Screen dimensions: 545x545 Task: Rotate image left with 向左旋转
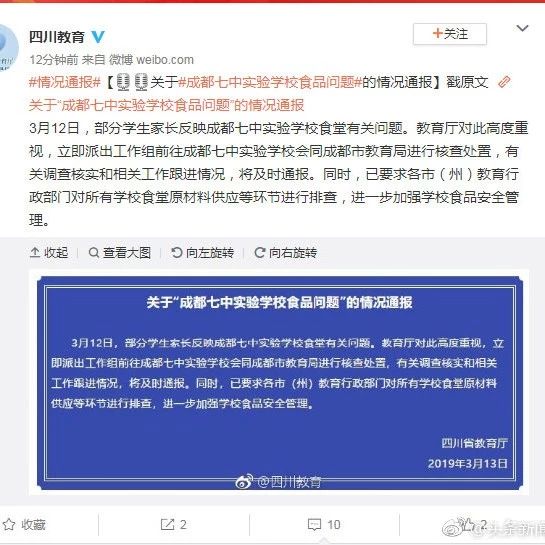click(x=202, y=253)
